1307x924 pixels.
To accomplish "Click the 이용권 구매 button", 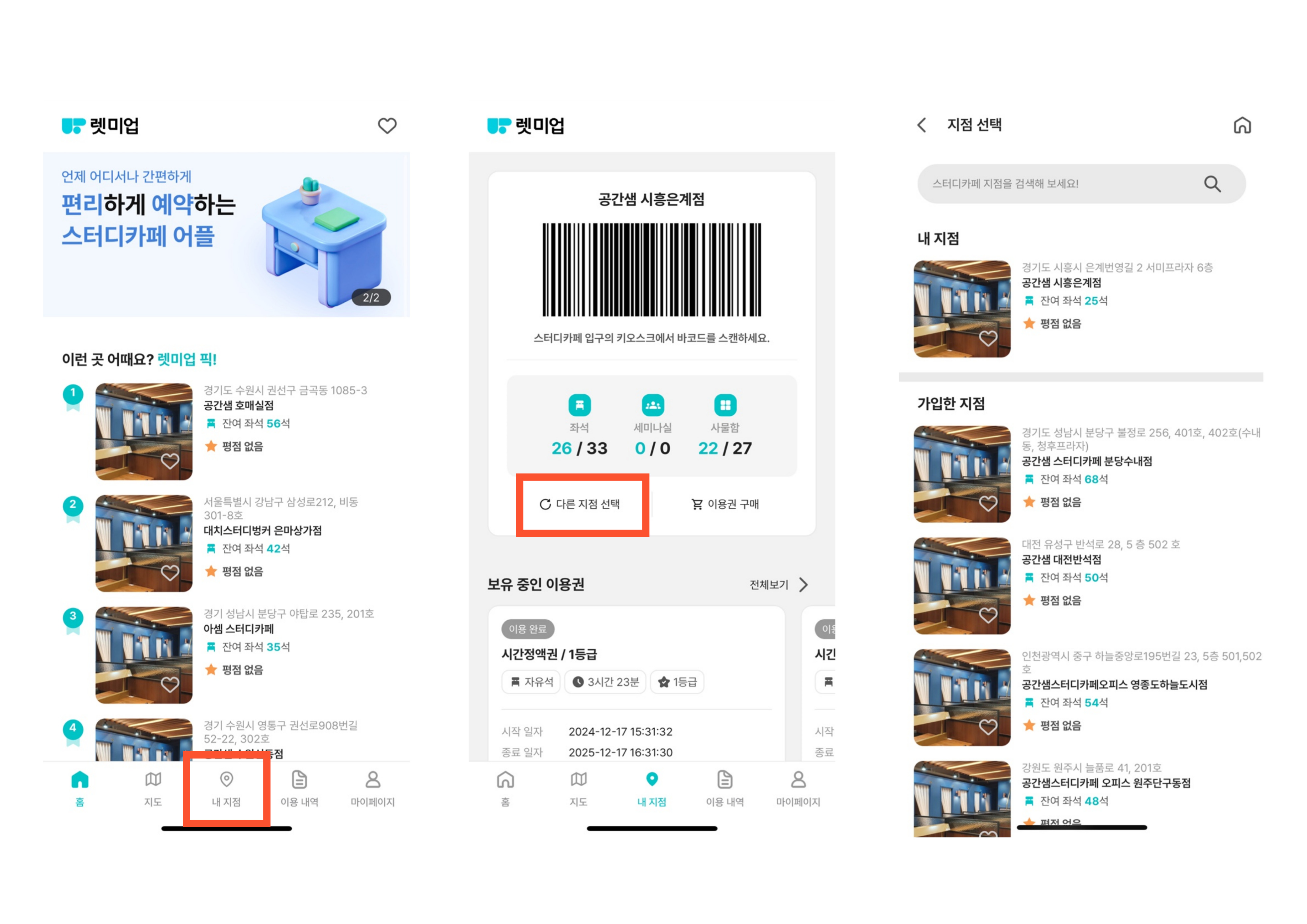I will [725, 504].
